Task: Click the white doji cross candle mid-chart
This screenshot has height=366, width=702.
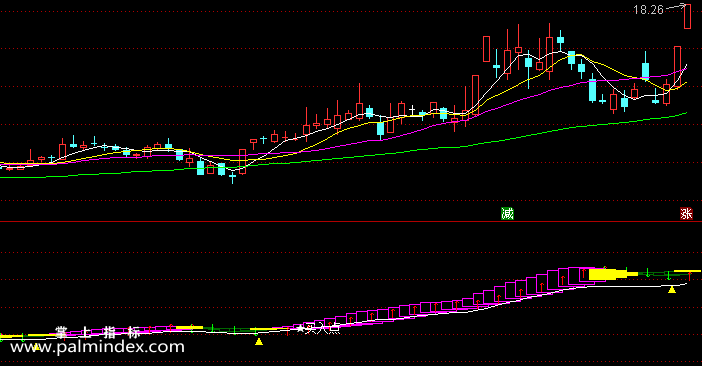Action: (412, 110)
